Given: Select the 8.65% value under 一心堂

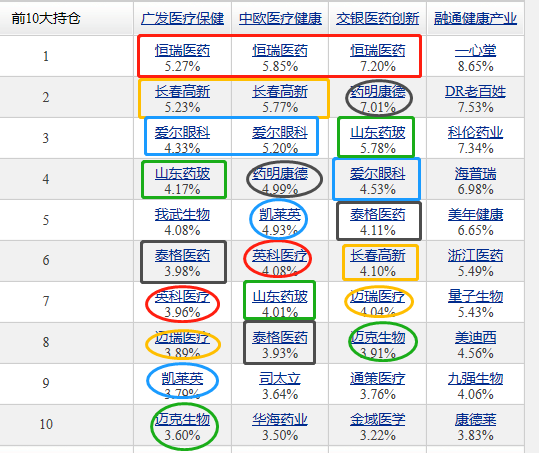Looking at the screenshot, I should (475, 66).
